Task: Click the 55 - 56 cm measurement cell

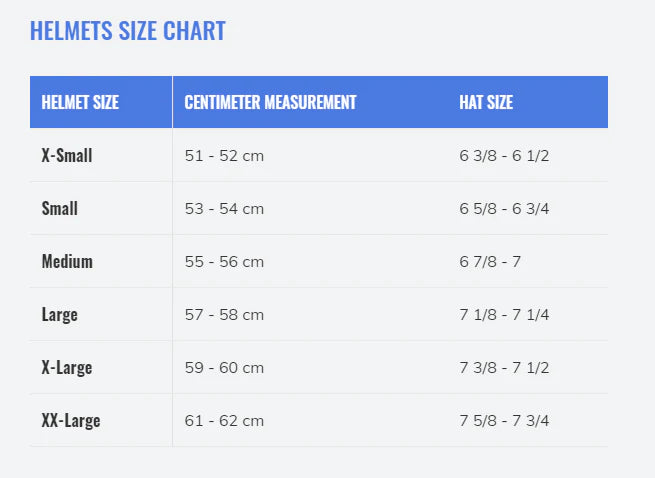Action: [224, 262]
